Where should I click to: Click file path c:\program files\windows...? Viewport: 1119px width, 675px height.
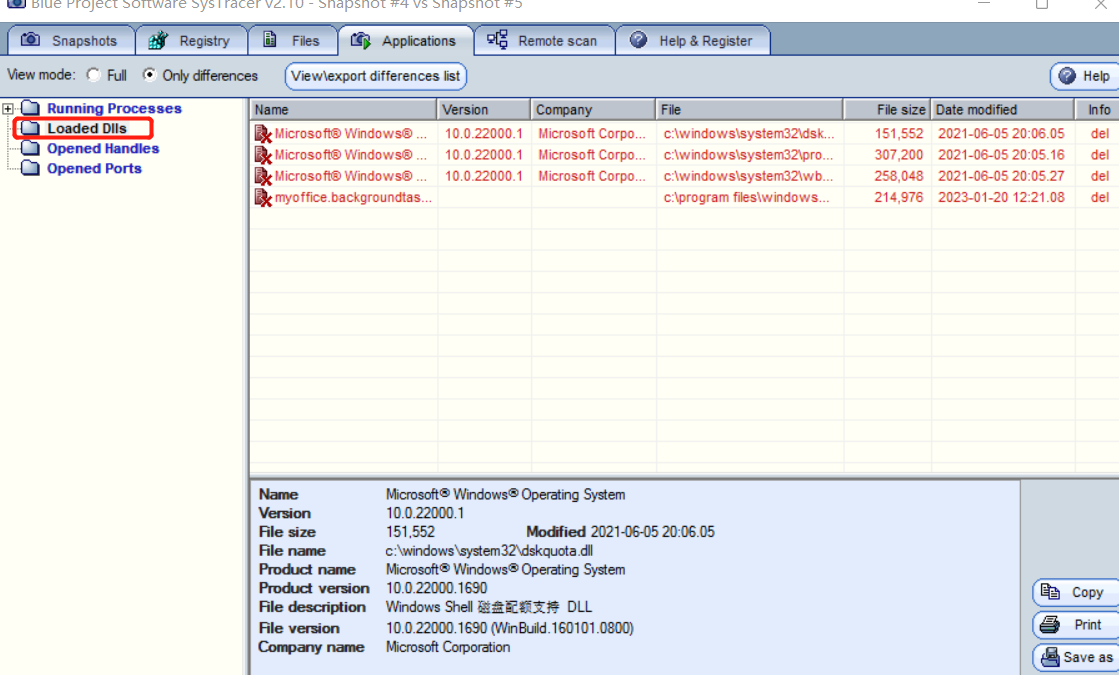(746, 198)
